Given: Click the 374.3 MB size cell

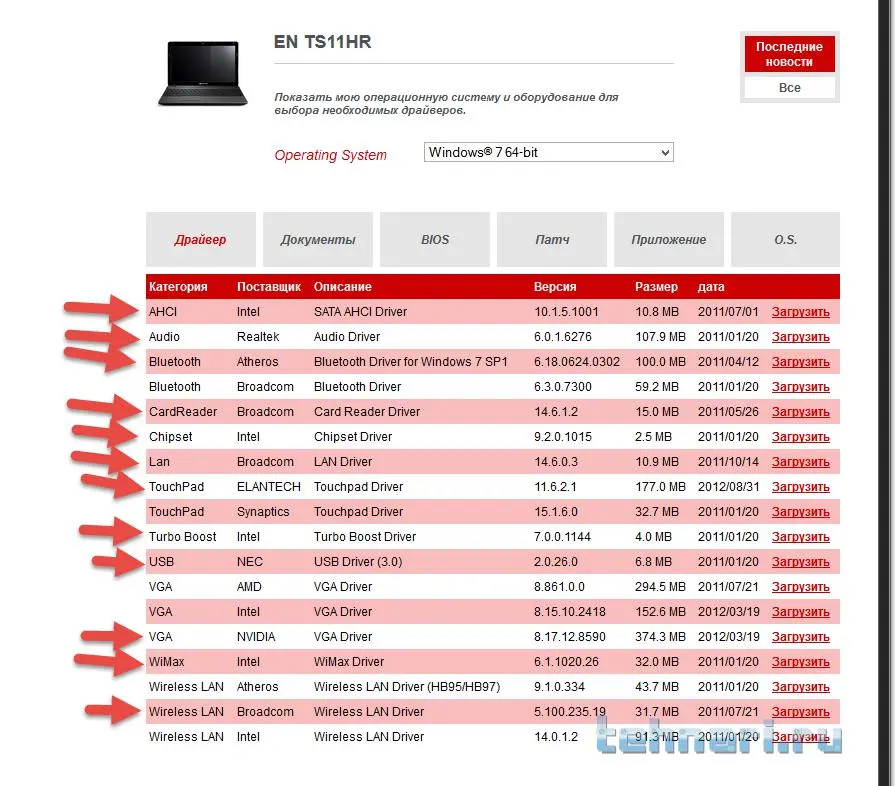Looking at the screenshot, I should point(660,637).
